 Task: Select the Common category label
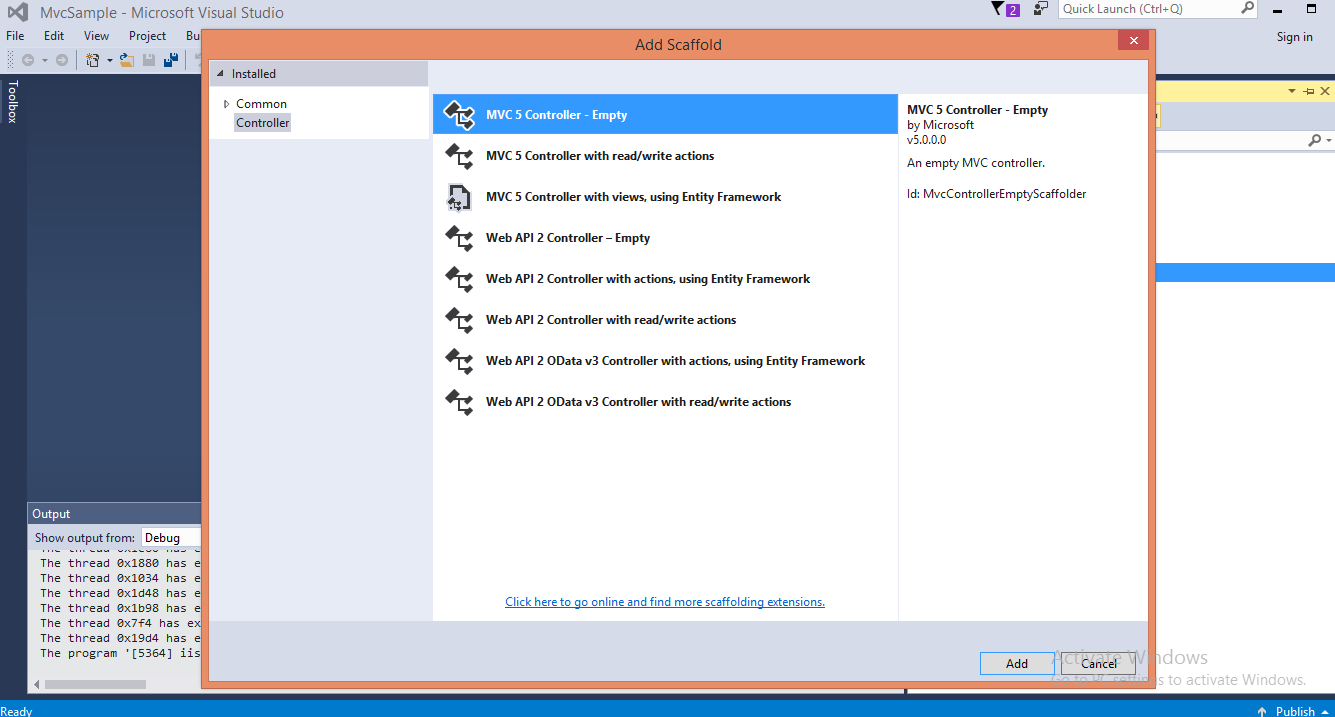tap(262, 104)
